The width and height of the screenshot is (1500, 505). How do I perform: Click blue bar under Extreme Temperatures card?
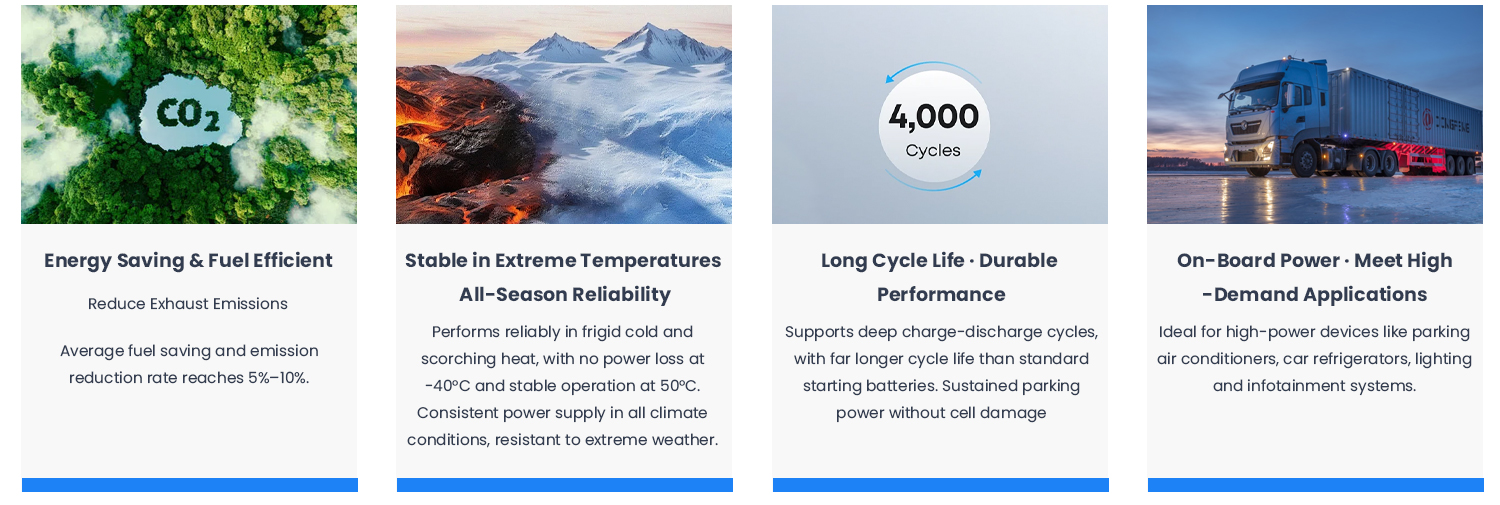point(564,485)
